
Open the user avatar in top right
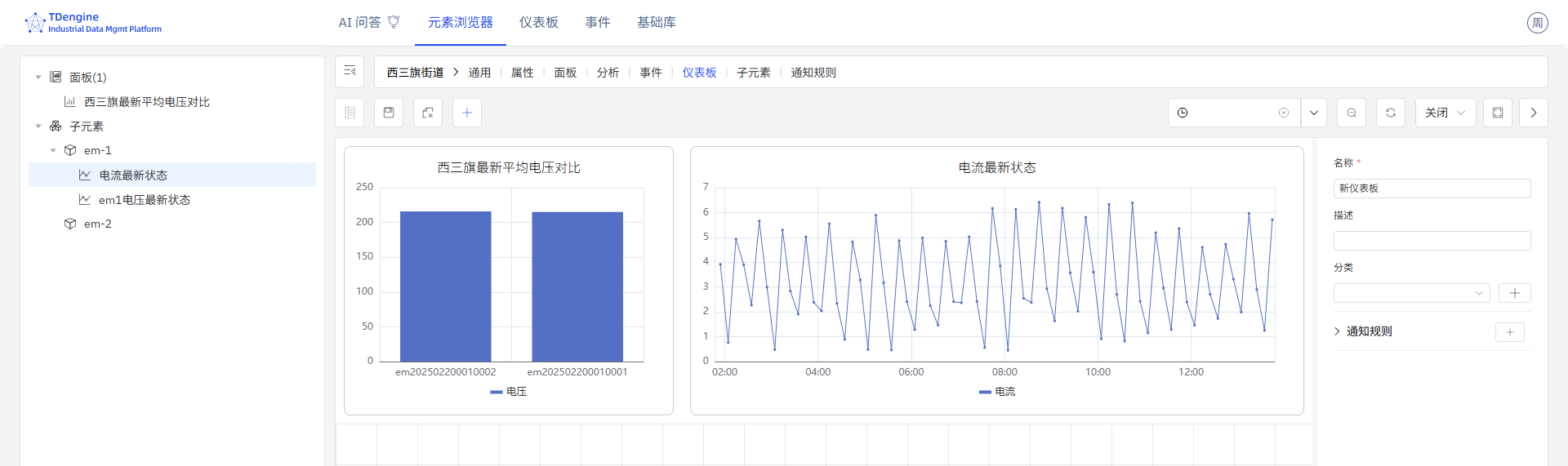[x=1537, y=23]
